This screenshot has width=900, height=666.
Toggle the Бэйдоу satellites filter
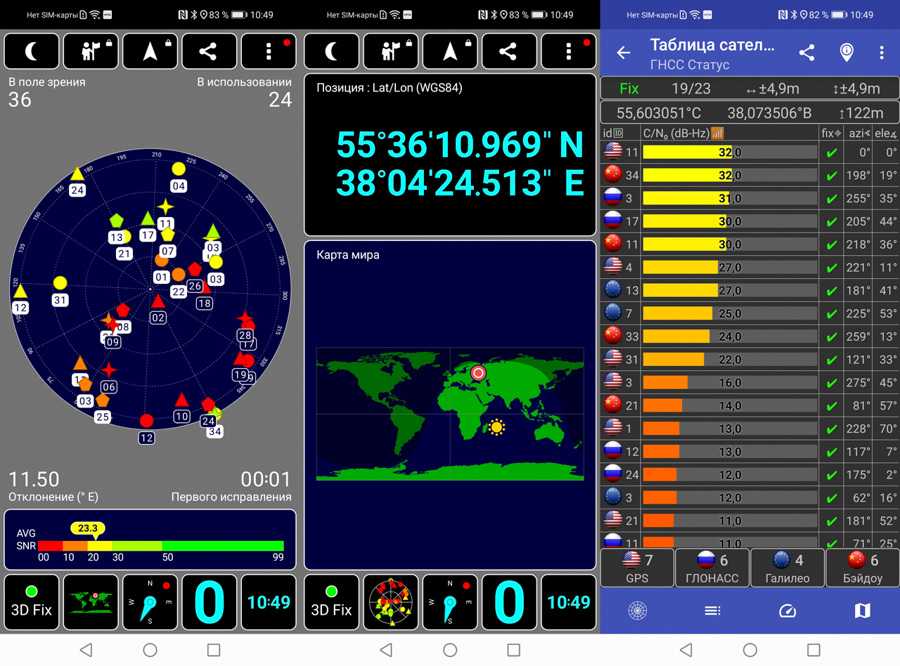[x=861, y=567]
